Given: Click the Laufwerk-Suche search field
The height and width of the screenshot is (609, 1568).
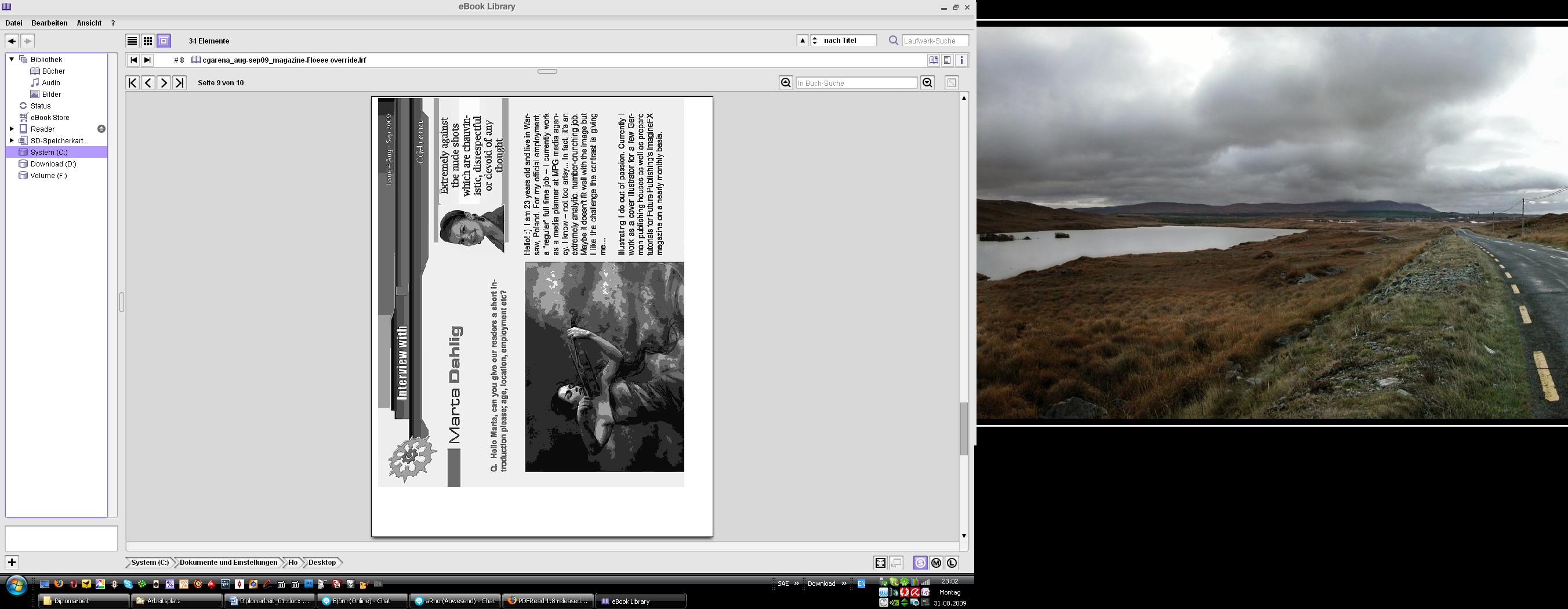Looking at the screenshot, I should click(x=935, y=41).
